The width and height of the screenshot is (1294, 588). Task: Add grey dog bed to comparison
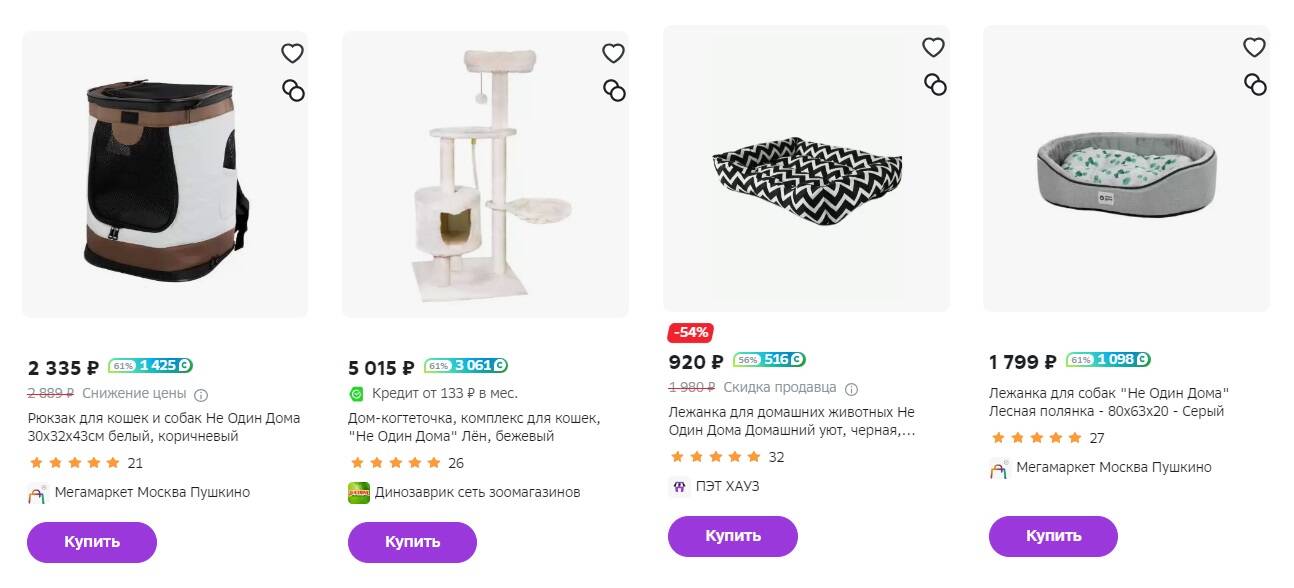(x=1255, y=85)
